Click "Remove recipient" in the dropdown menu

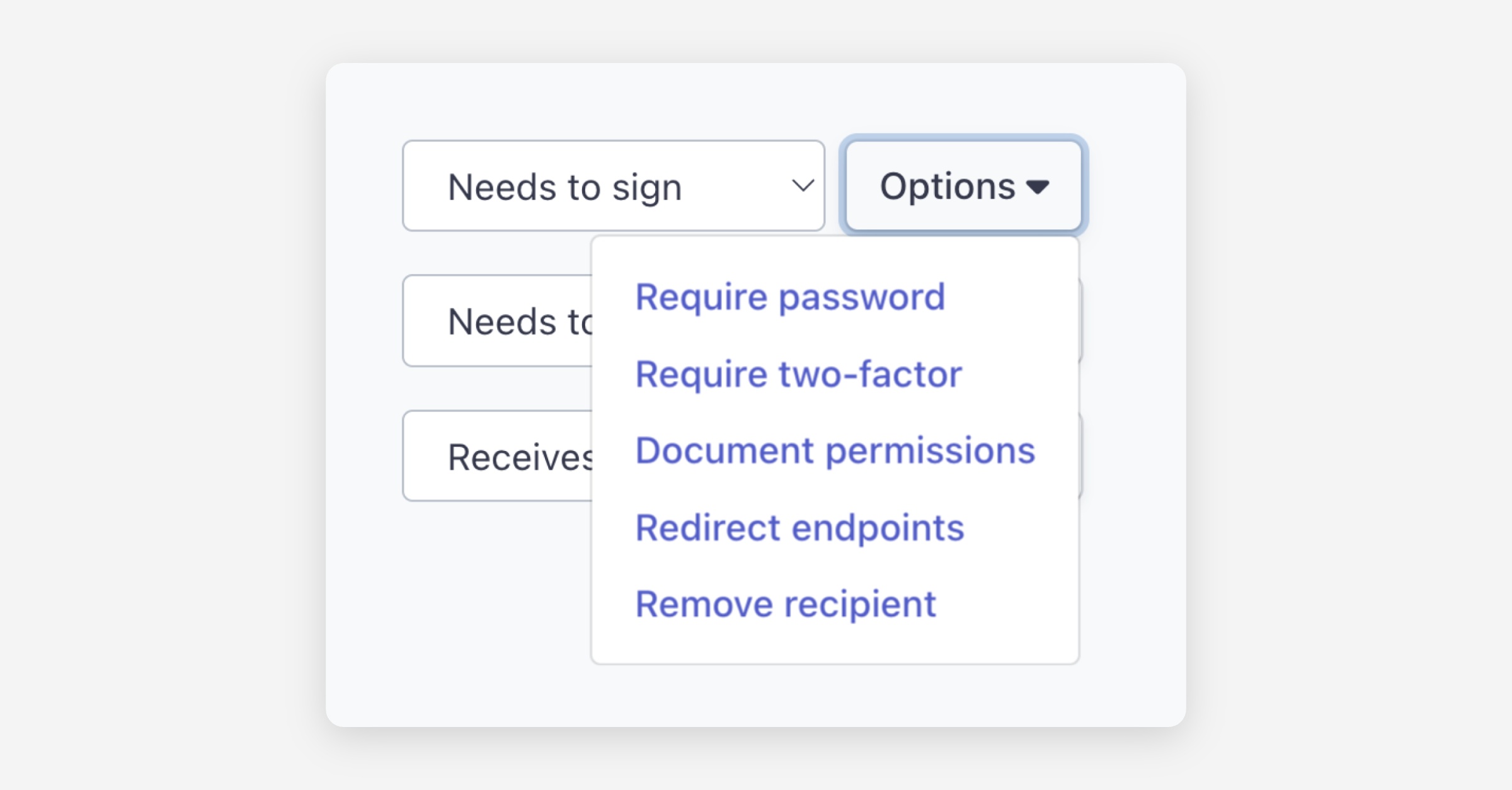[786, 604]
